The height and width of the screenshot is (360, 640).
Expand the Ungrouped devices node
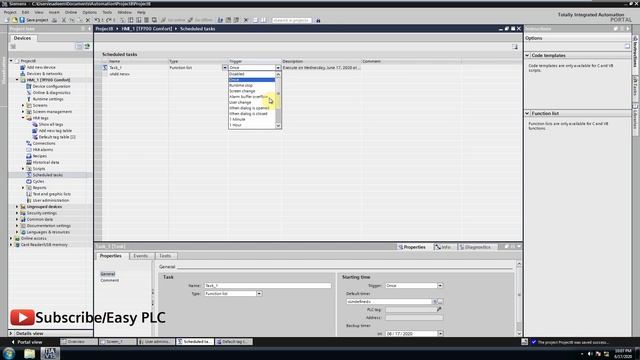[17, 207]
